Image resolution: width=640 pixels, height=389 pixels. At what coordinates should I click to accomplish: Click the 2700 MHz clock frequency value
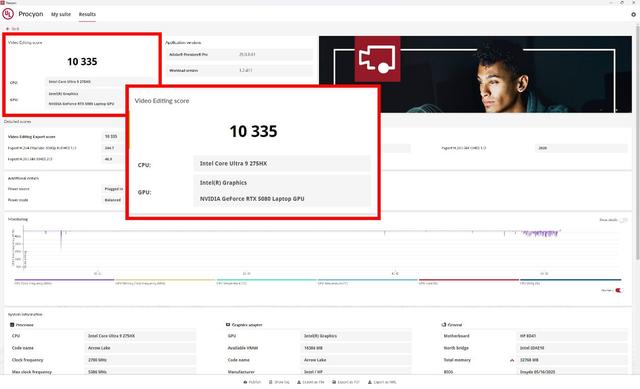coord(140,360)
